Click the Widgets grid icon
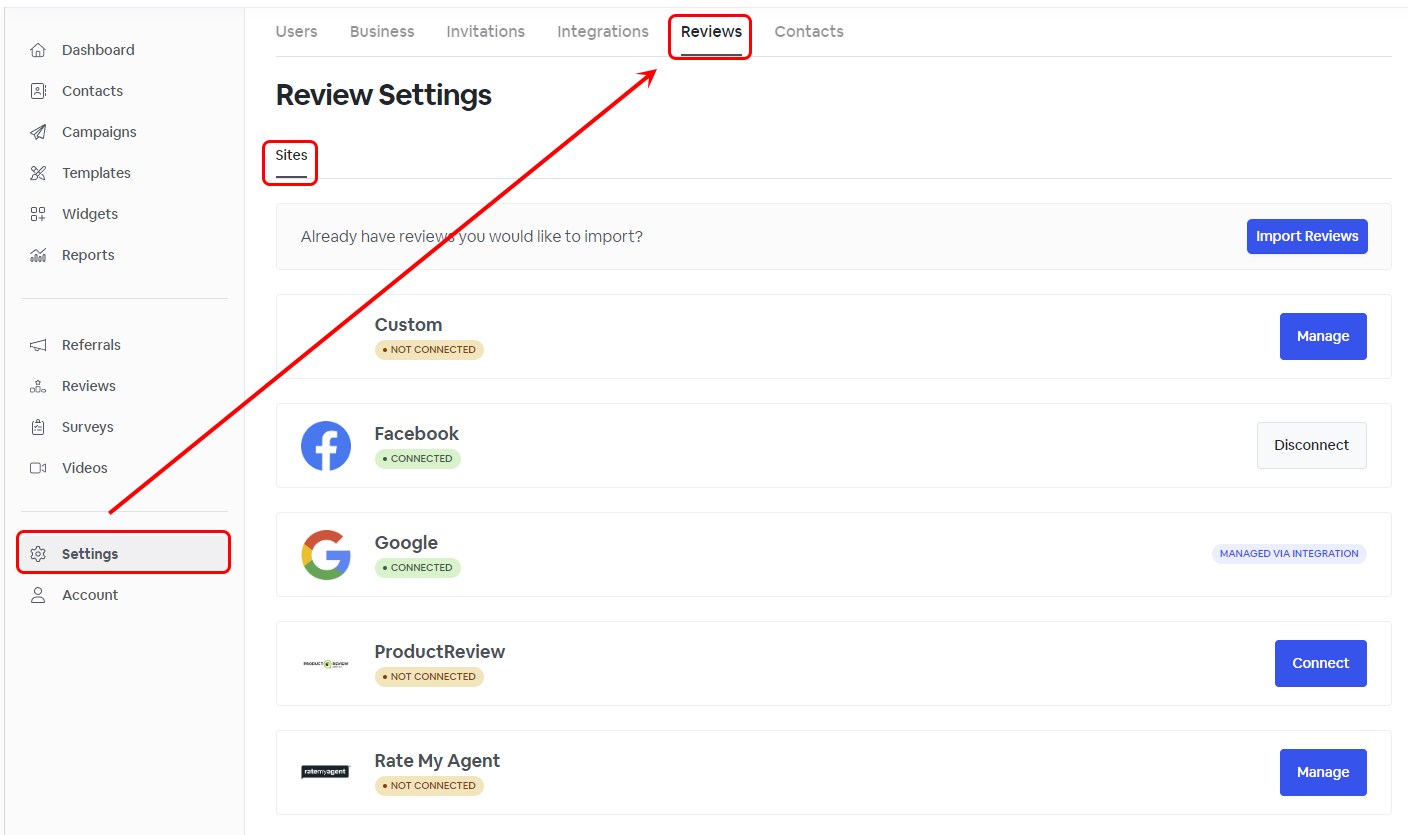The height and width of the screenshot is (835, 1408). tap(38, 214)
